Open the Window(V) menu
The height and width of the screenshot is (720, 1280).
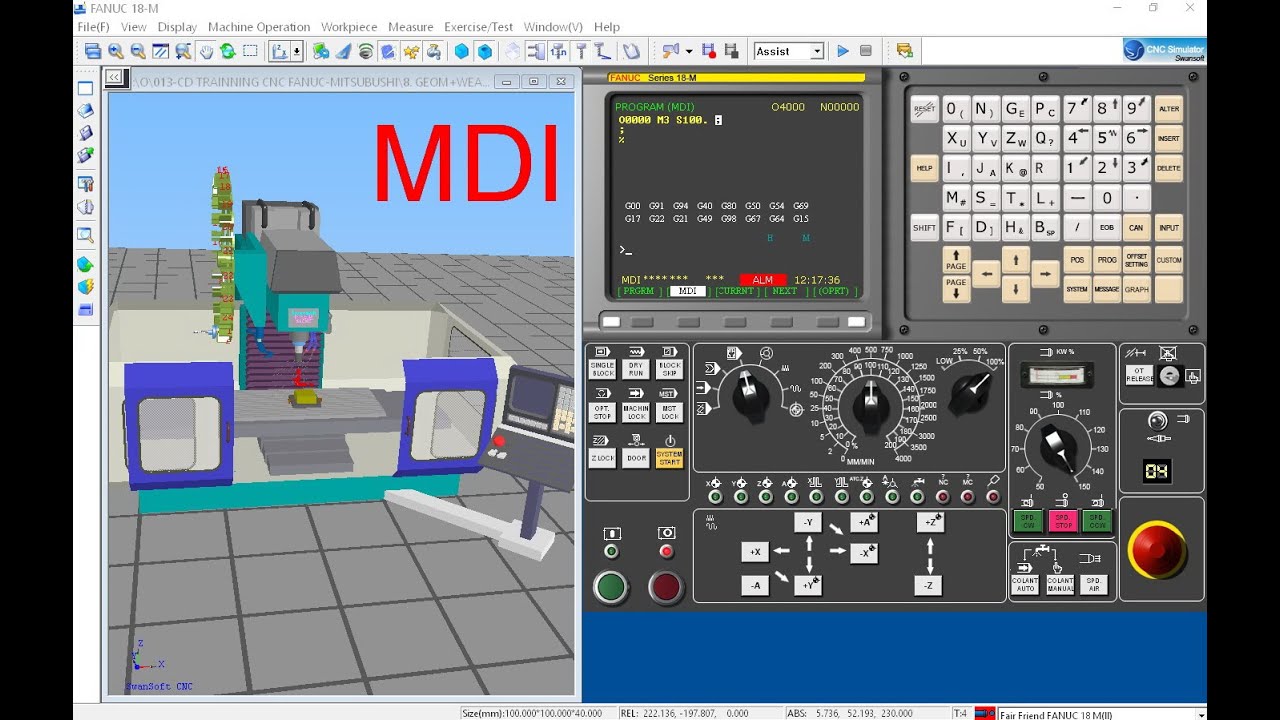click(x=553, y=27)
